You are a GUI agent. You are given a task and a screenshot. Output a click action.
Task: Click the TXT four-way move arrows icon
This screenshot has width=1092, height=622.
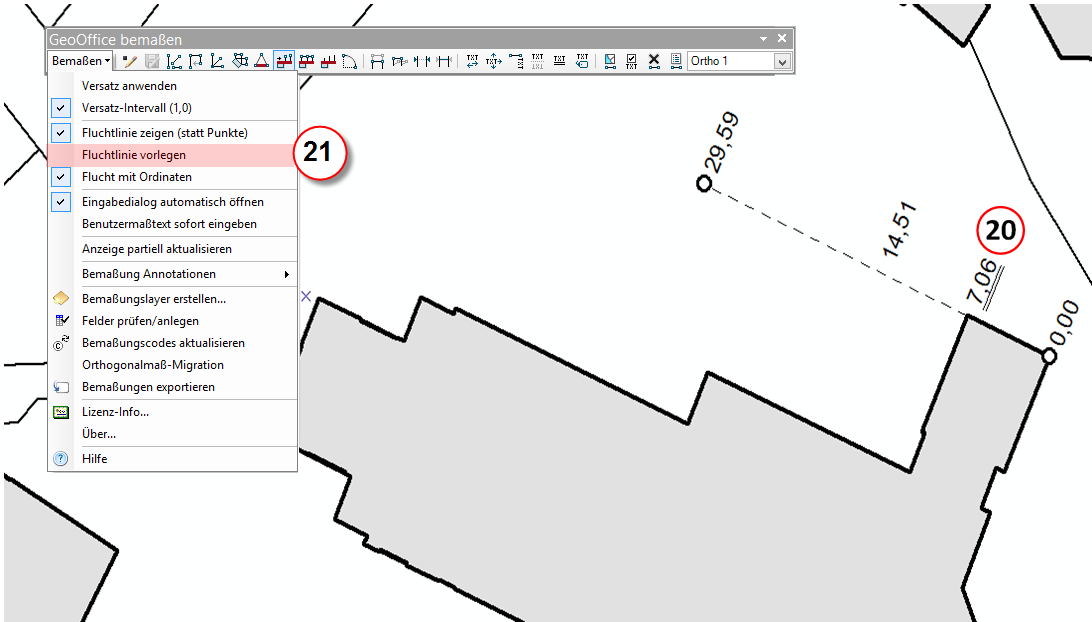(494, 61)
